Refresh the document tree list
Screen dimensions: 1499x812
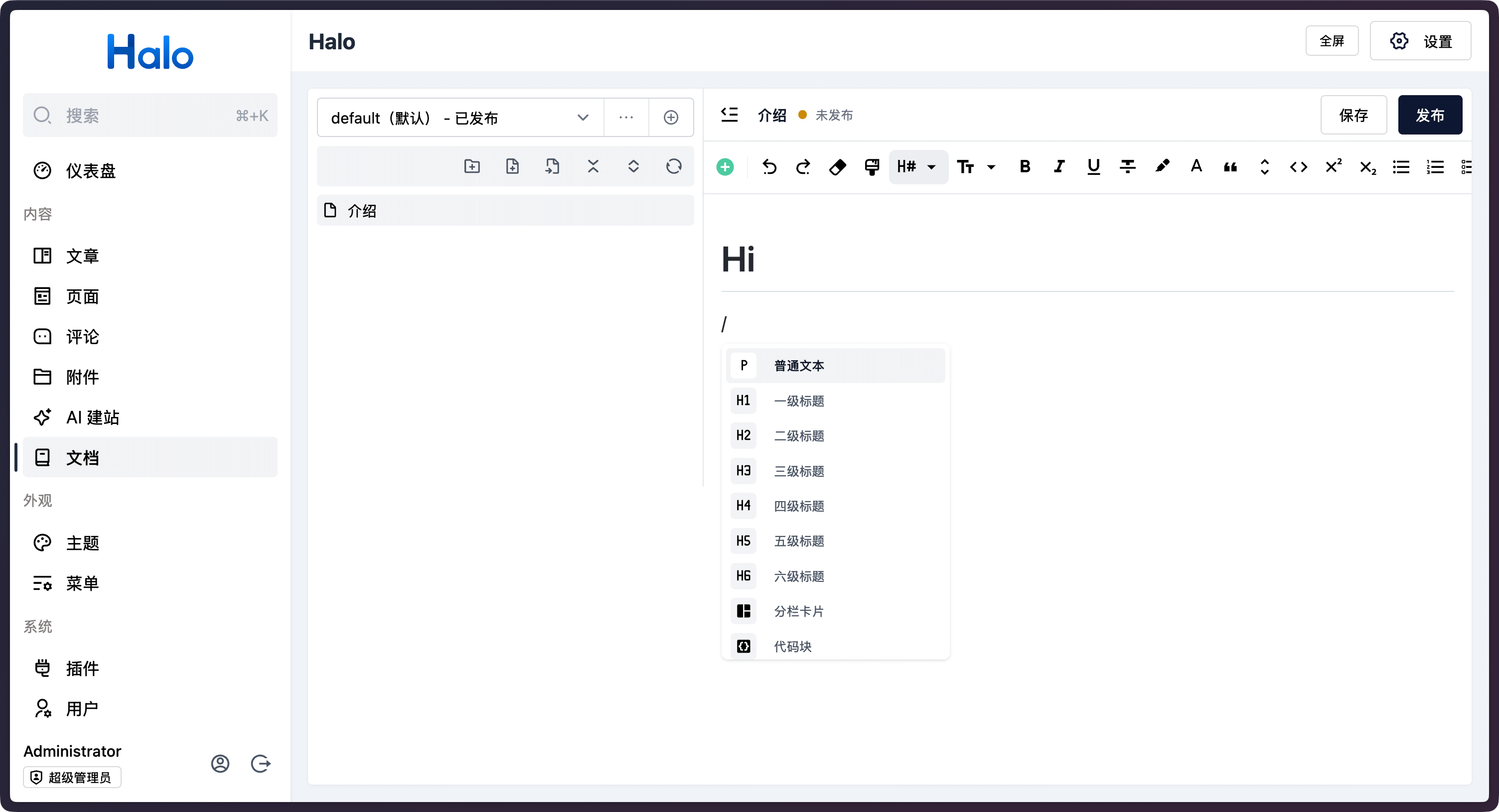(673, 166)
